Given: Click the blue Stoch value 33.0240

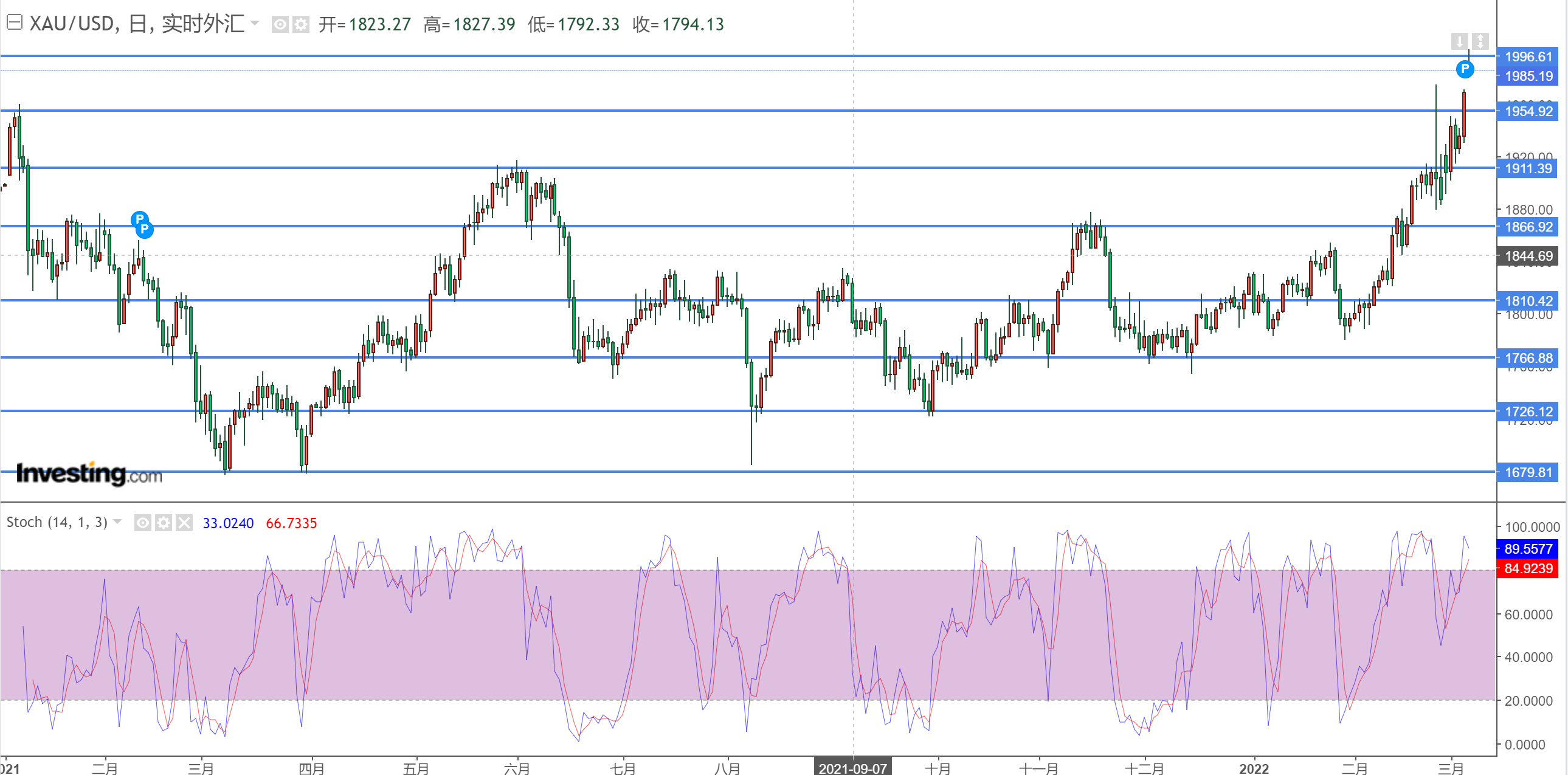Looking at the screenshot, I should coord(227,523).
